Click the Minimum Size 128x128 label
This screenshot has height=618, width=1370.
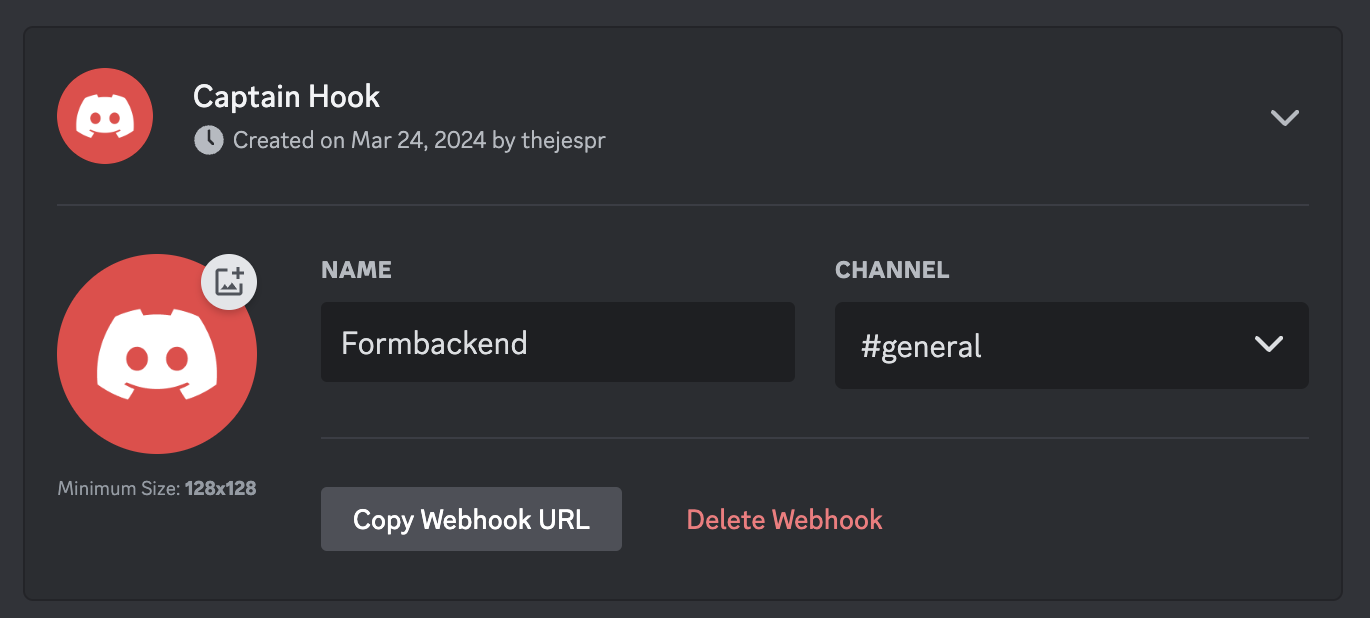(156, 488)
